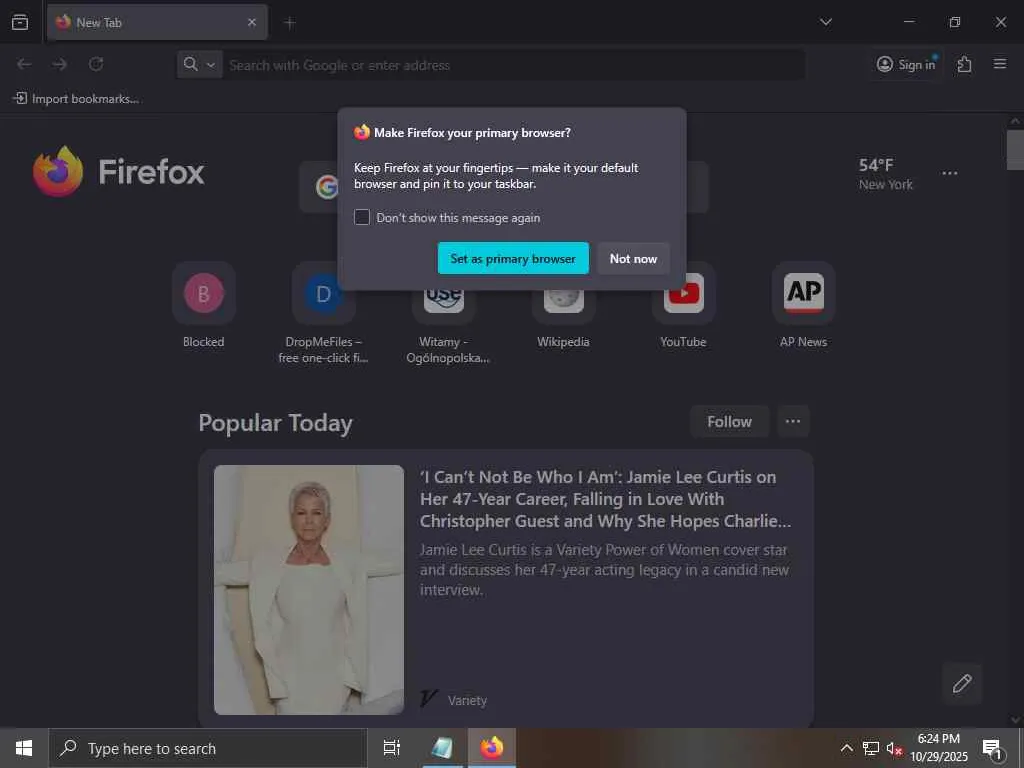This screenshot has height=768, width=1024.
Task: Follow the Popular Today section
Action: pos(729,422)
